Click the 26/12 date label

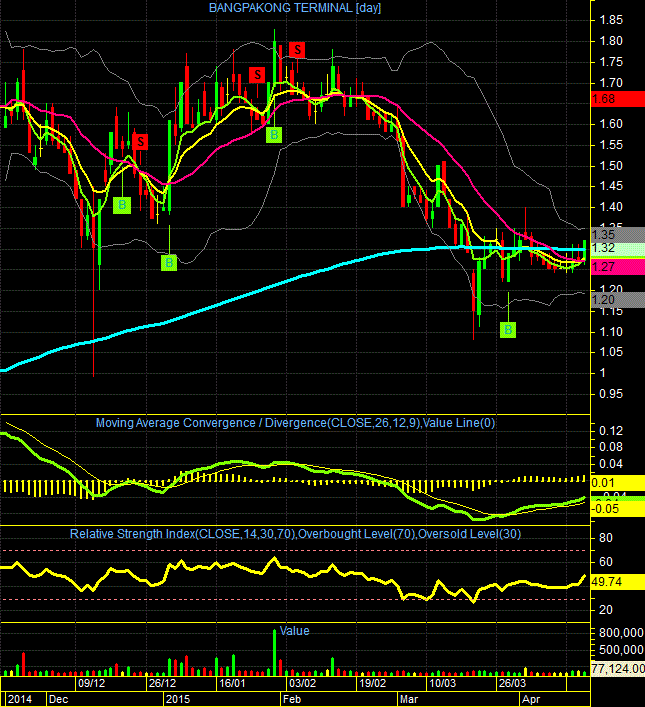click(162, 683)
